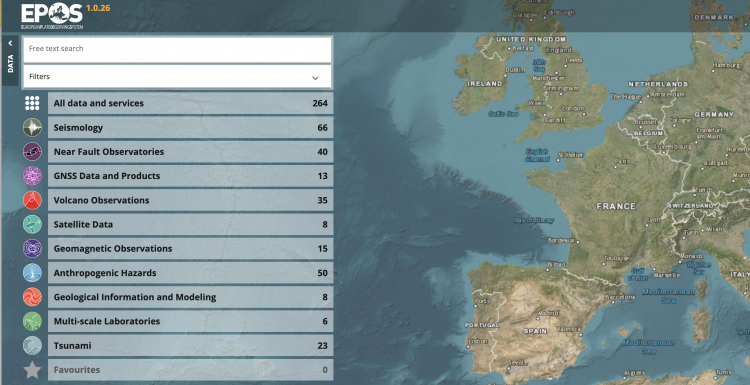This screenshot has height=385, width=750.
Task: Select the Tsunami wave icon
Action: click(x=32, y=345)
